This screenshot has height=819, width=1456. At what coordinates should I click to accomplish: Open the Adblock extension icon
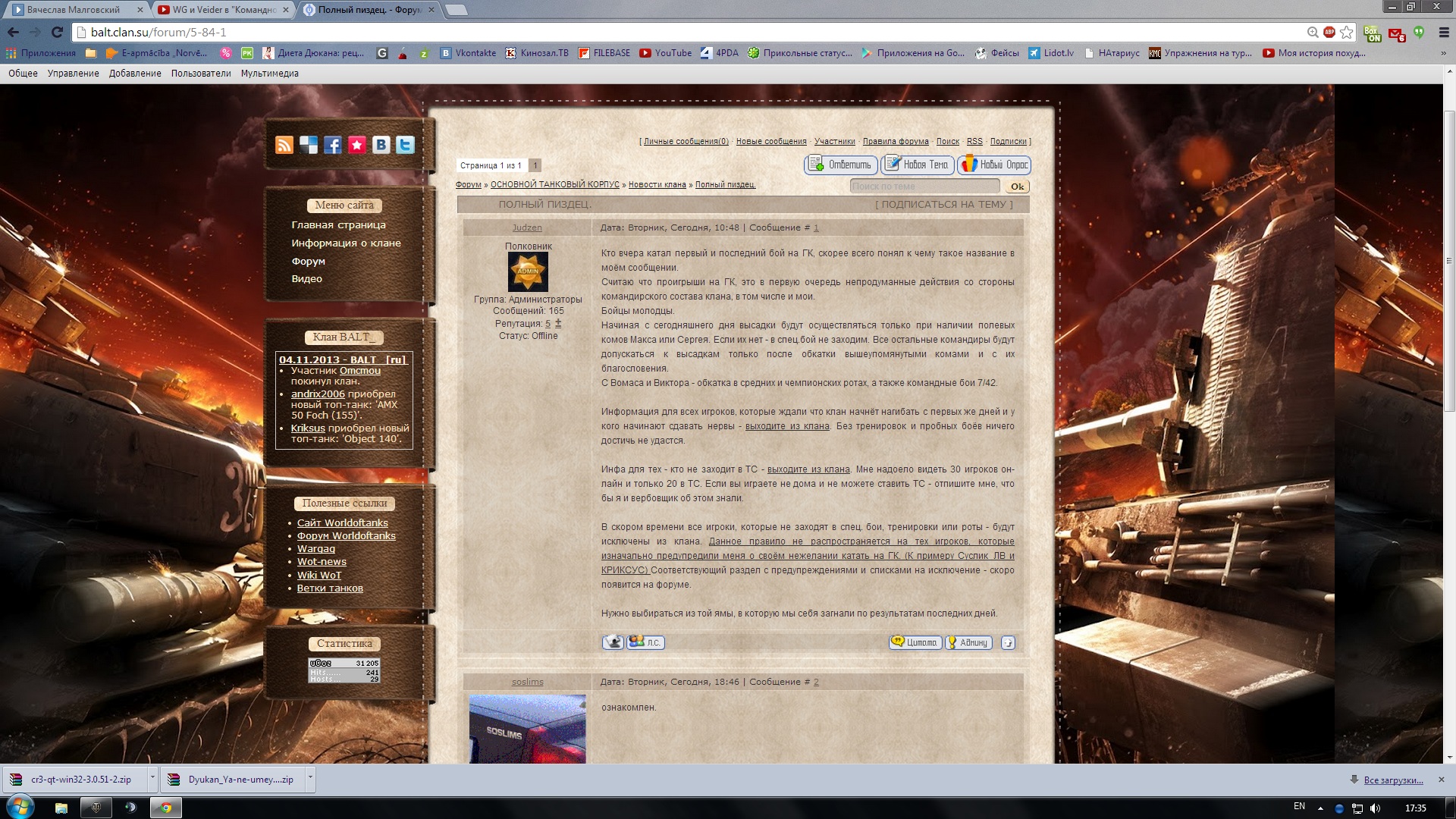click(x=1329, y=32)
